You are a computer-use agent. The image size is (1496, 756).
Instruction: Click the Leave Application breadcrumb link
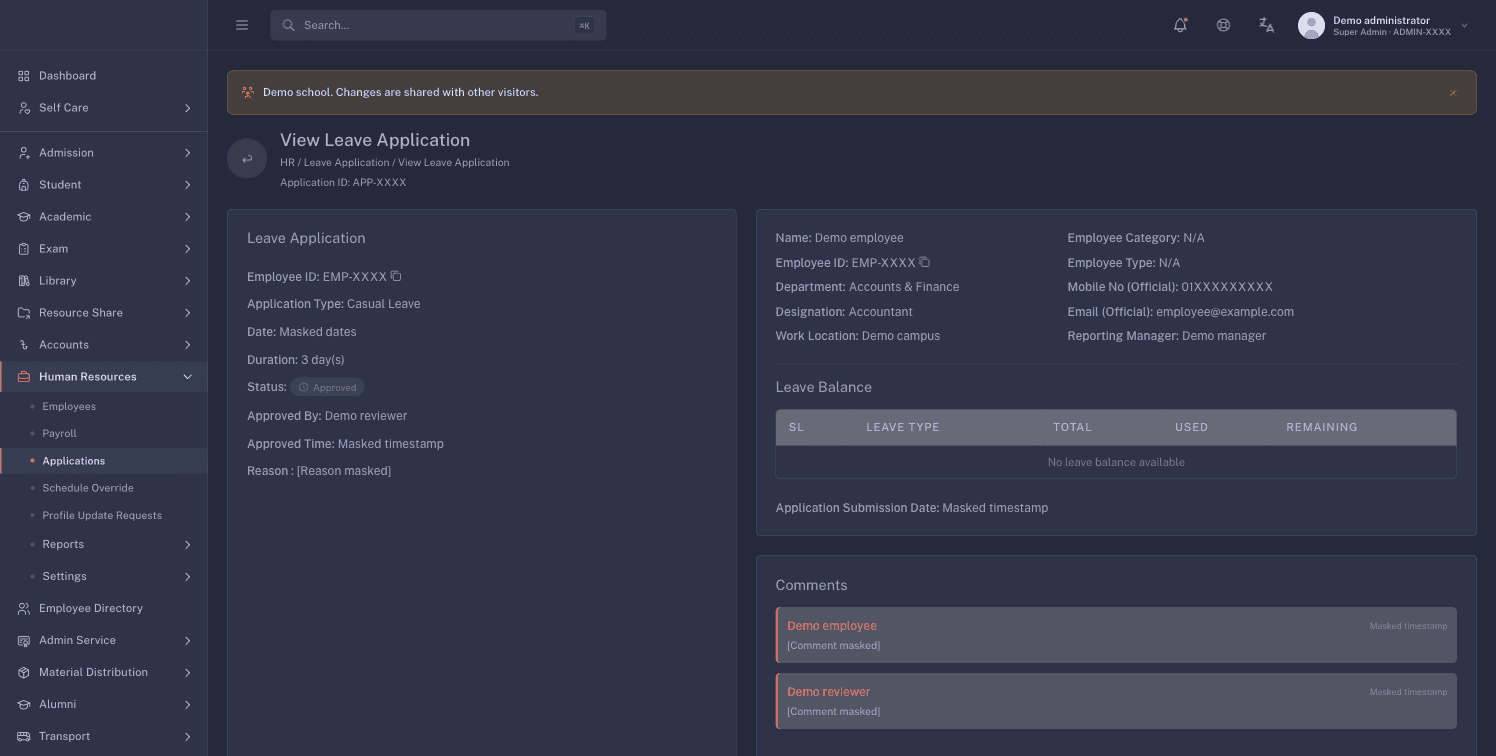click(346, 162)
